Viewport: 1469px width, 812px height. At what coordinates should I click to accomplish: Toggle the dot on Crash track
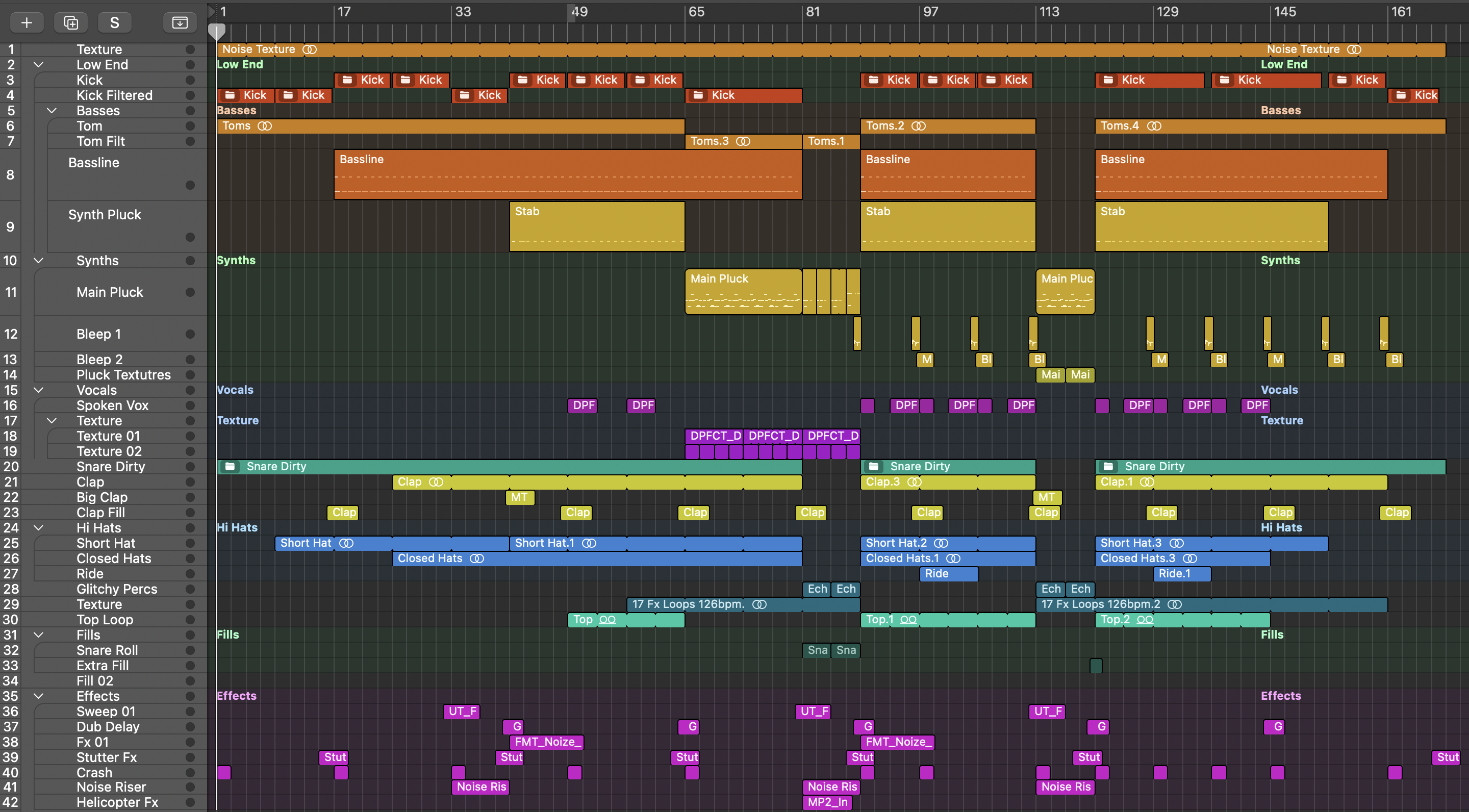(x=190, y=773)
